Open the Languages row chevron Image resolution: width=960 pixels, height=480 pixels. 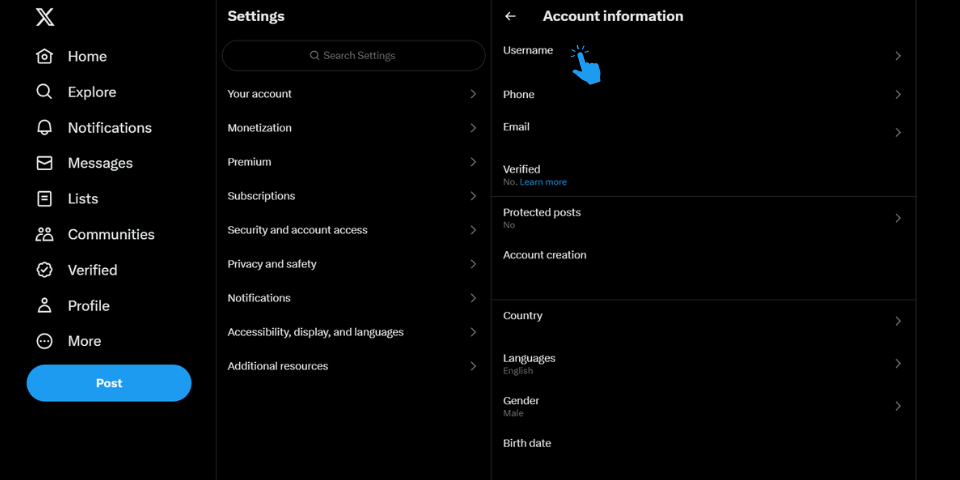point(898,364)
